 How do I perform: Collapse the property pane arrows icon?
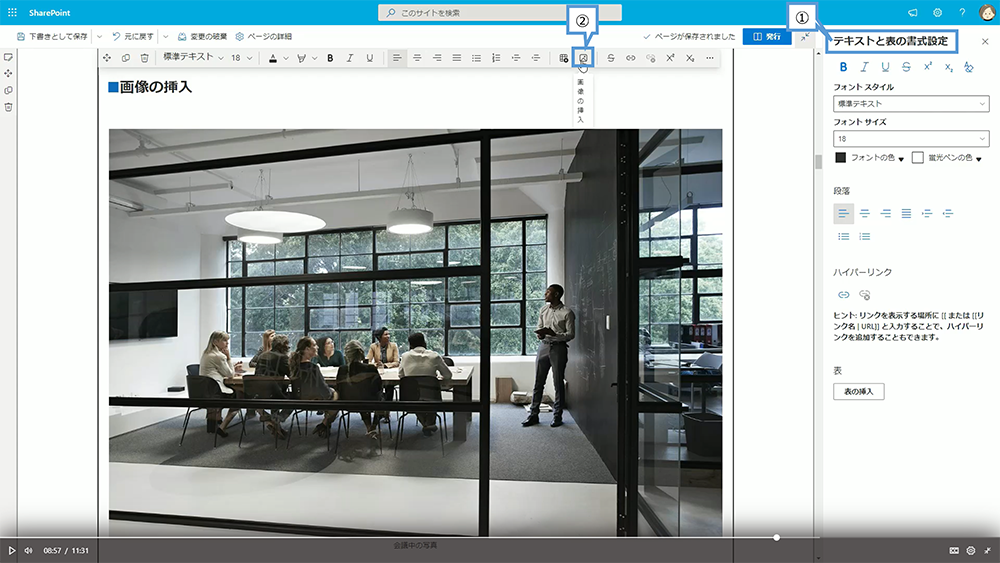[x=805, y=37]
